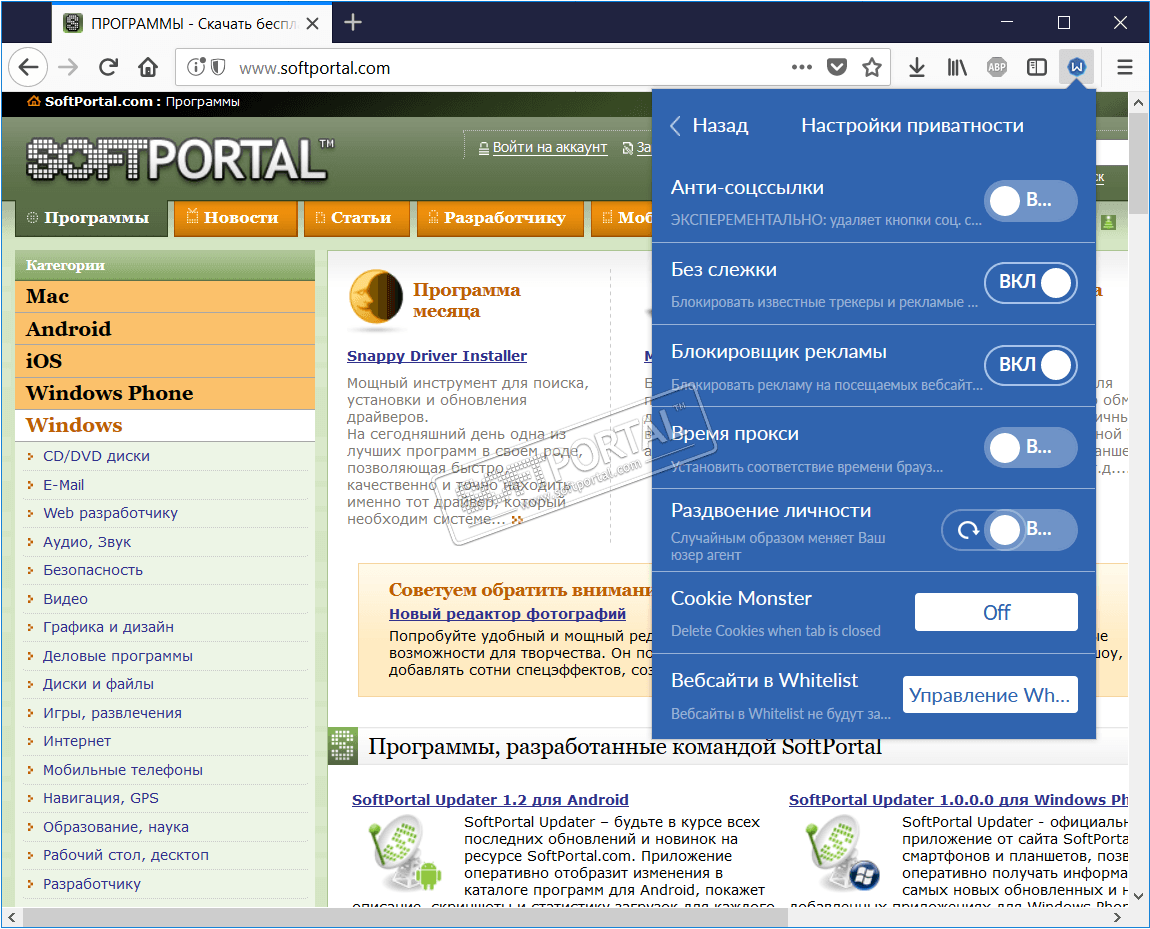The height and width of the screenshot is (929, 1150).
Task: Open SoftPortal Updater 1.2 для Android link
Action: (490, 800)
